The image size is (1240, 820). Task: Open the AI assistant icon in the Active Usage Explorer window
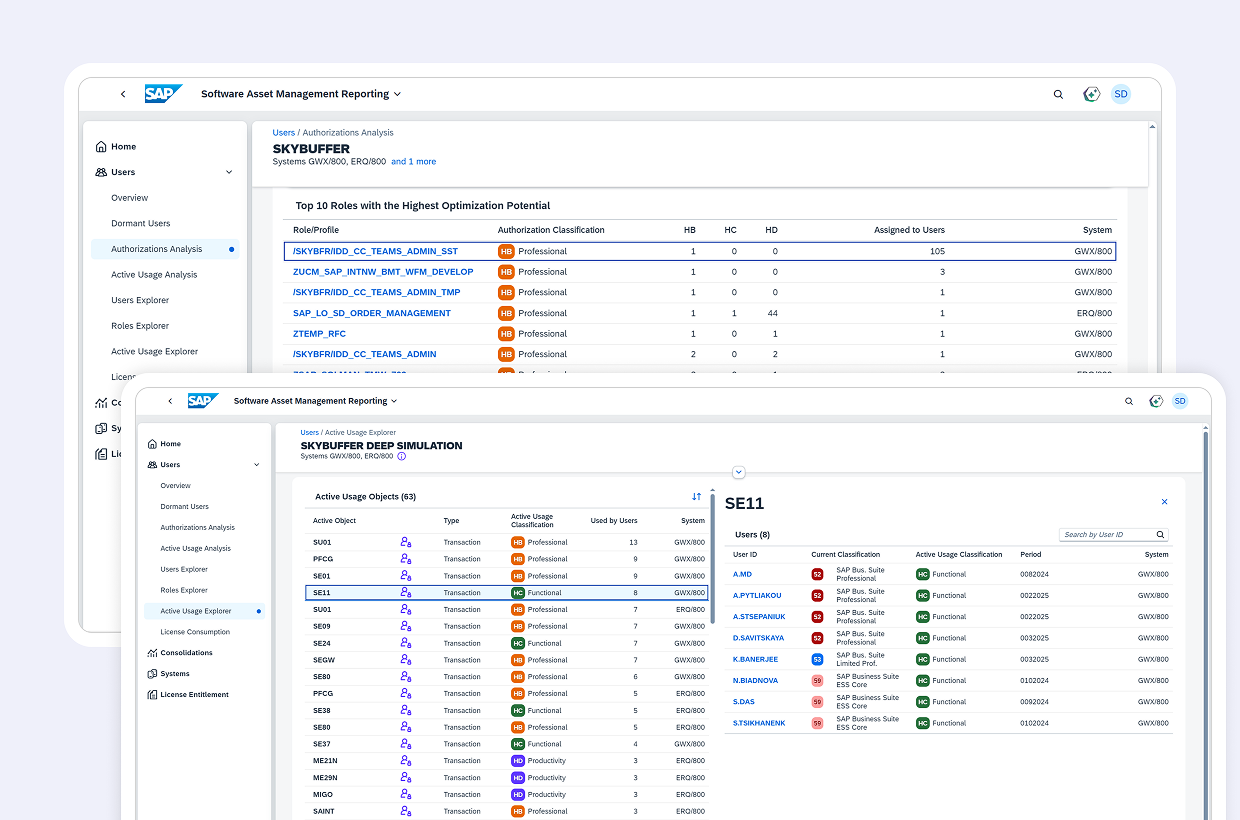pos(1156,401)
